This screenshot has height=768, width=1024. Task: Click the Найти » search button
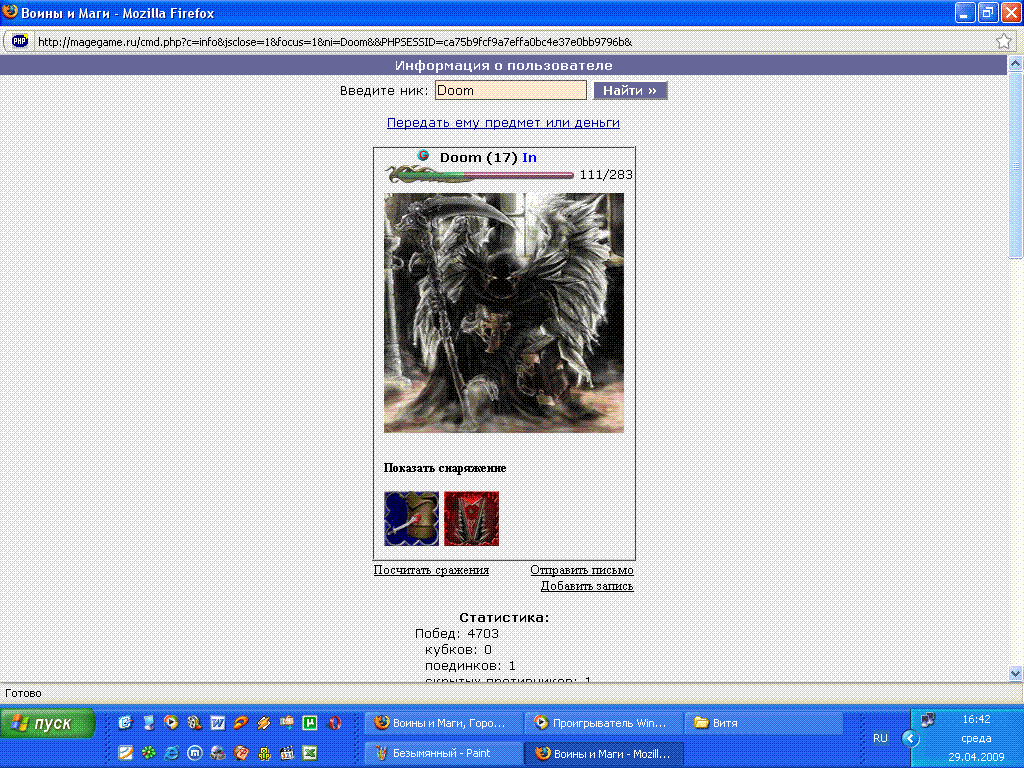(630, 90)
